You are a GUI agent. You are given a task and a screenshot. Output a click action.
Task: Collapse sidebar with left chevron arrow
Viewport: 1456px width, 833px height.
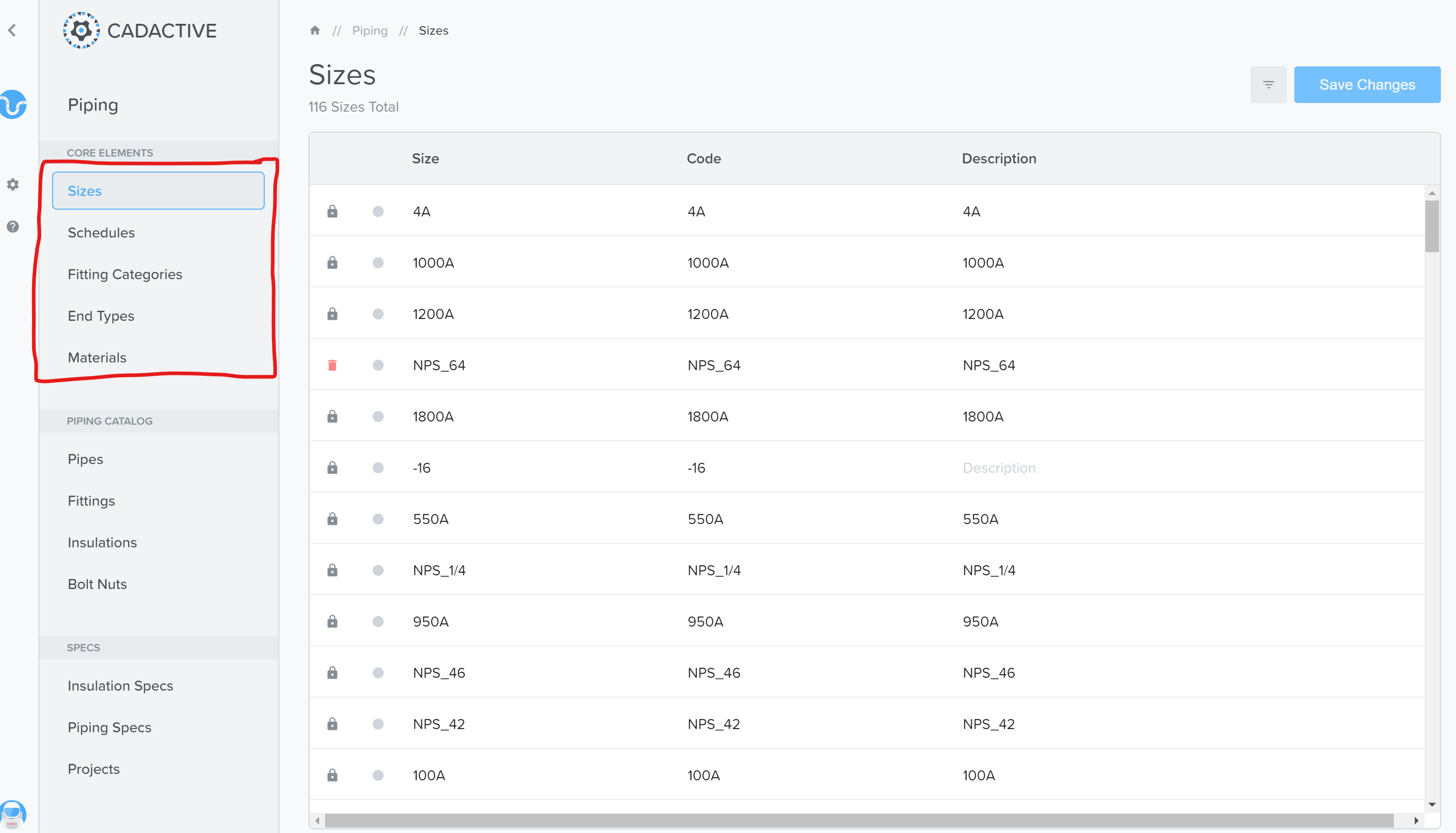pos(12,30)
